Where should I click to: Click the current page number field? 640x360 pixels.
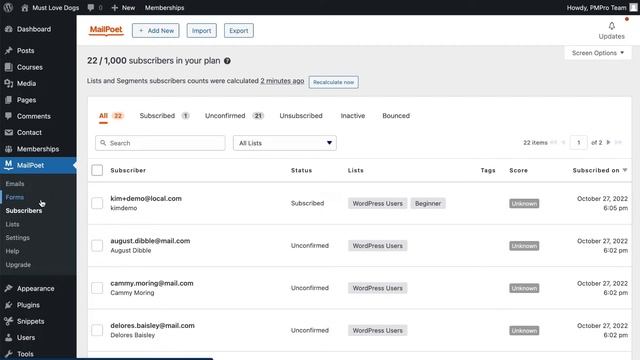[578, 142]
